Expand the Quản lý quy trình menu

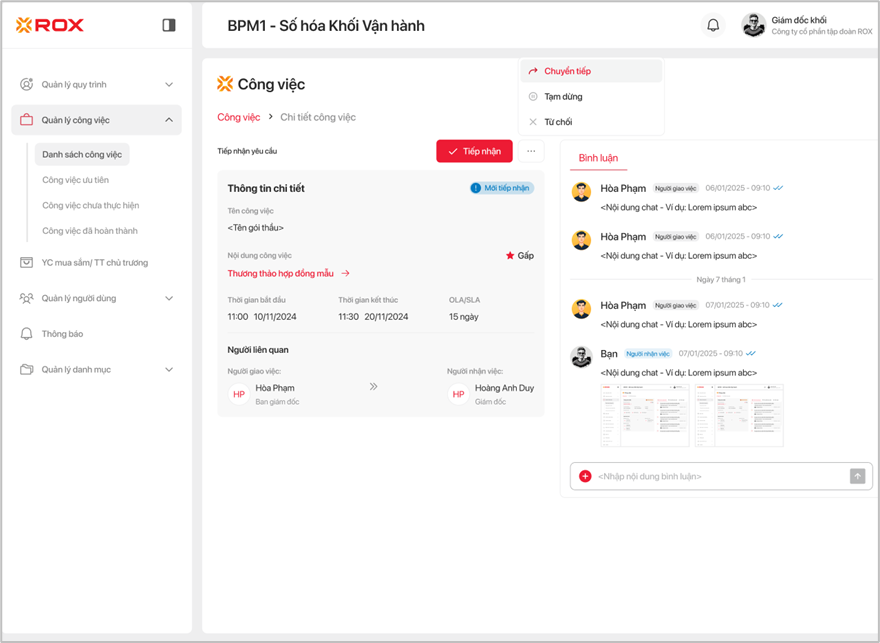pos(168,85)
